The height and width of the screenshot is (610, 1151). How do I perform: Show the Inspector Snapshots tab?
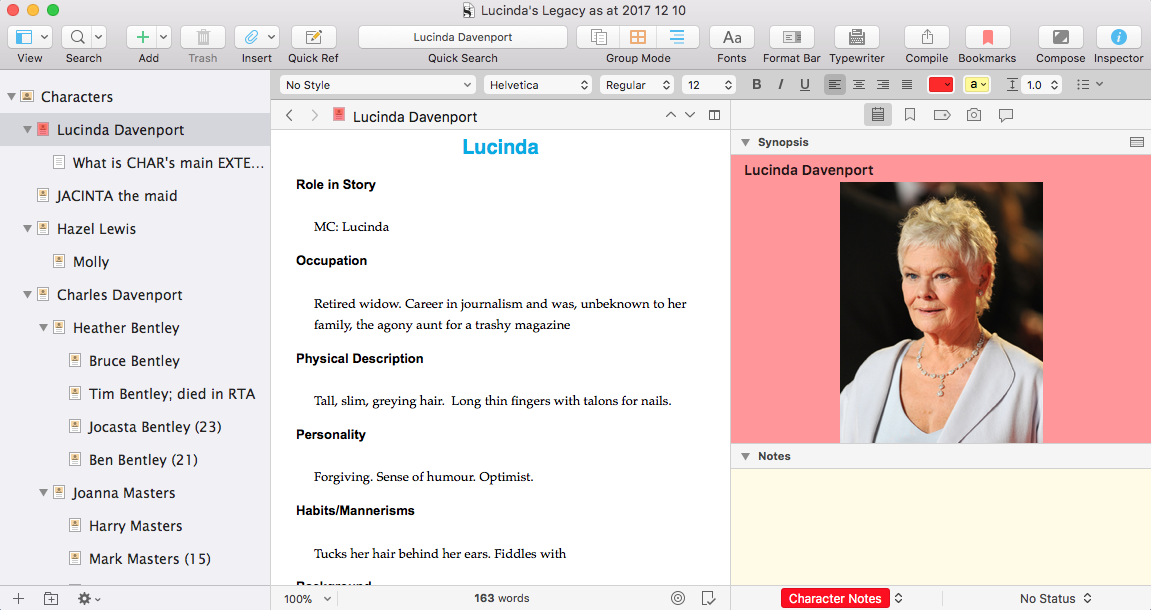point(974,115)
